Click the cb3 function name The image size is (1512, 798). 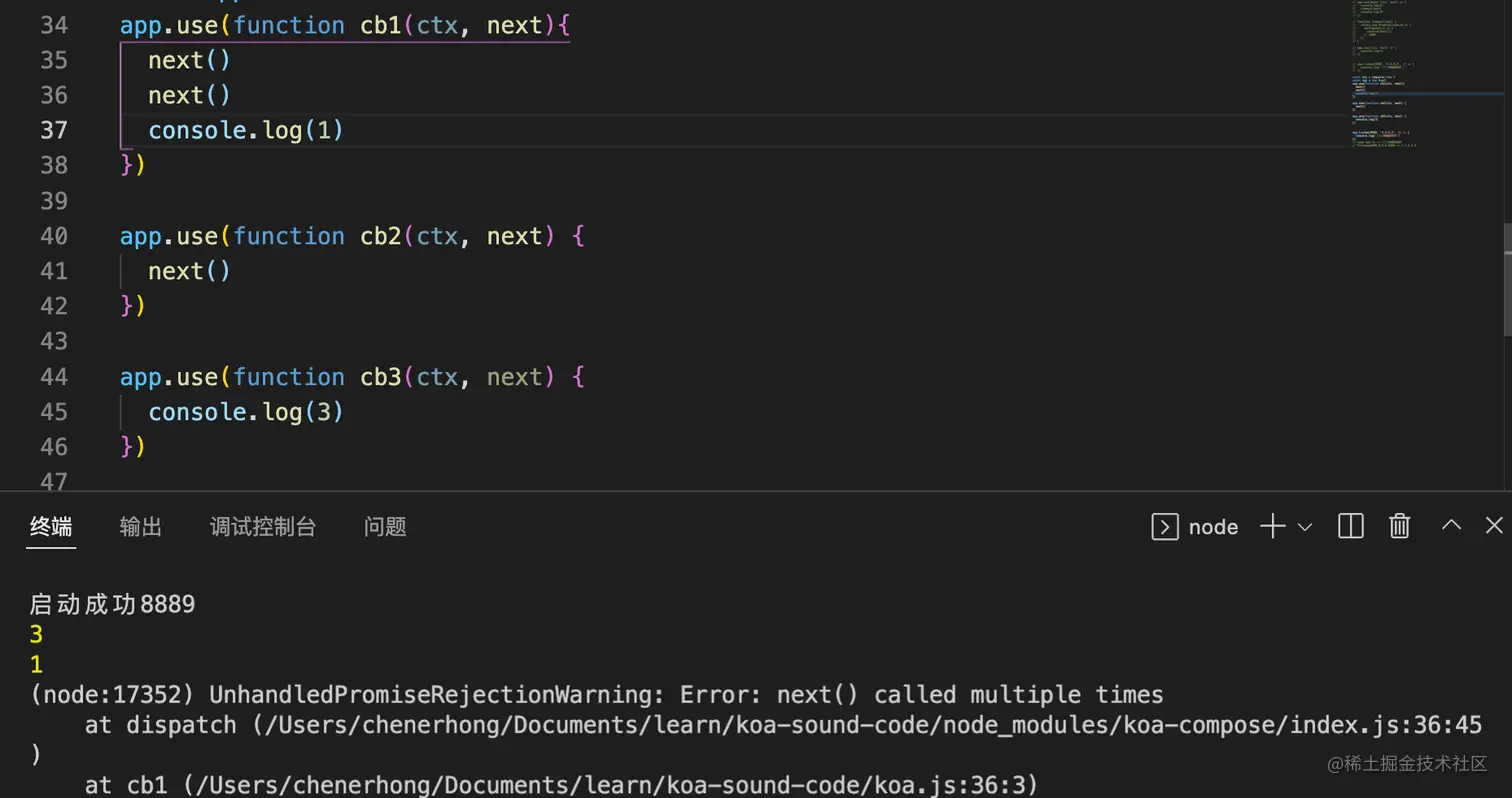[x=380, y=377]
